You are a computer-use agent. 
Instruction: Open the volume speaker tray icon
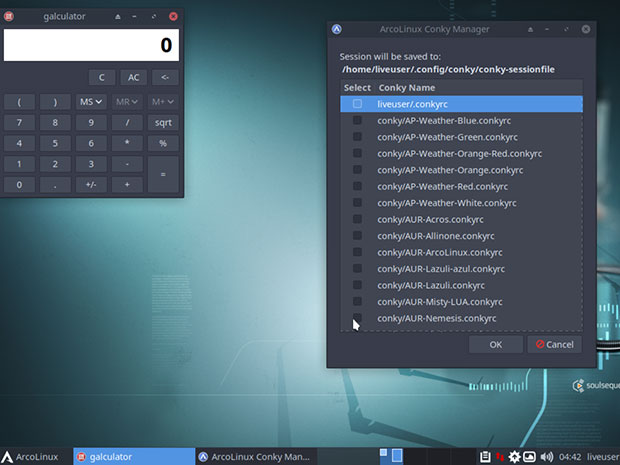coord(547,457)
